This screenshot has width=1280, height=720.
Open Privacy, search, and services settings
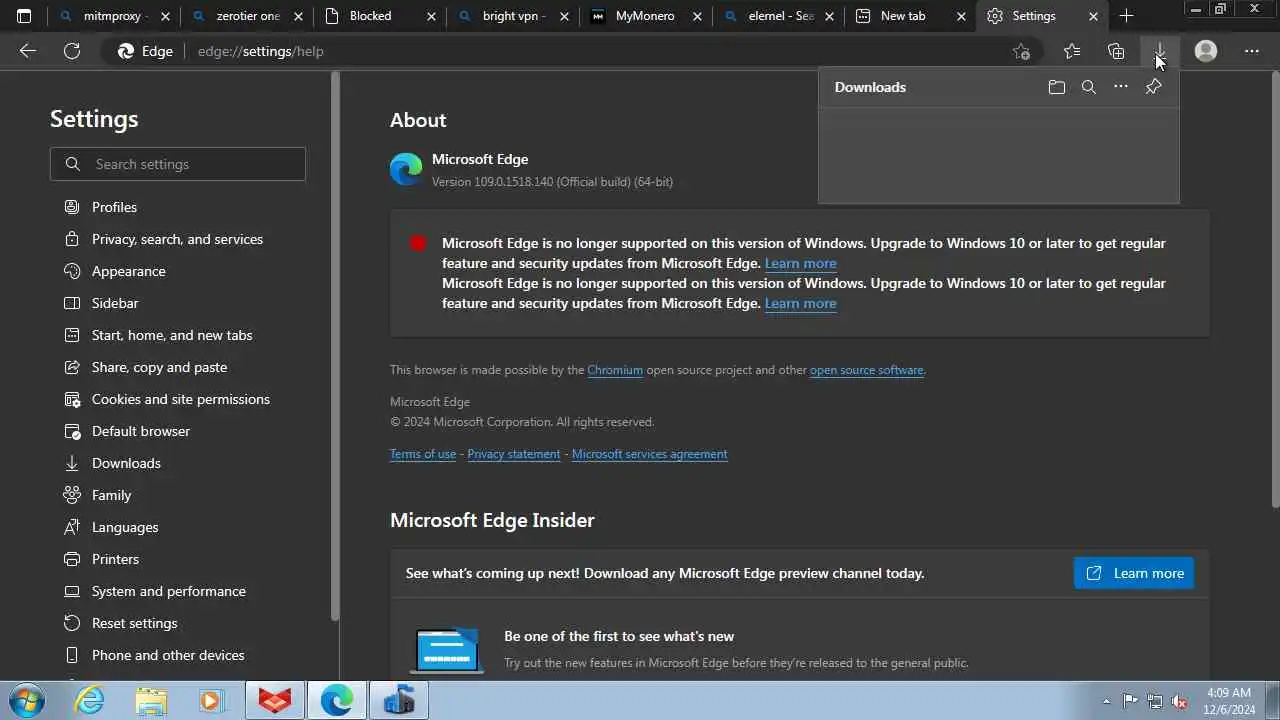pos(177,239)
